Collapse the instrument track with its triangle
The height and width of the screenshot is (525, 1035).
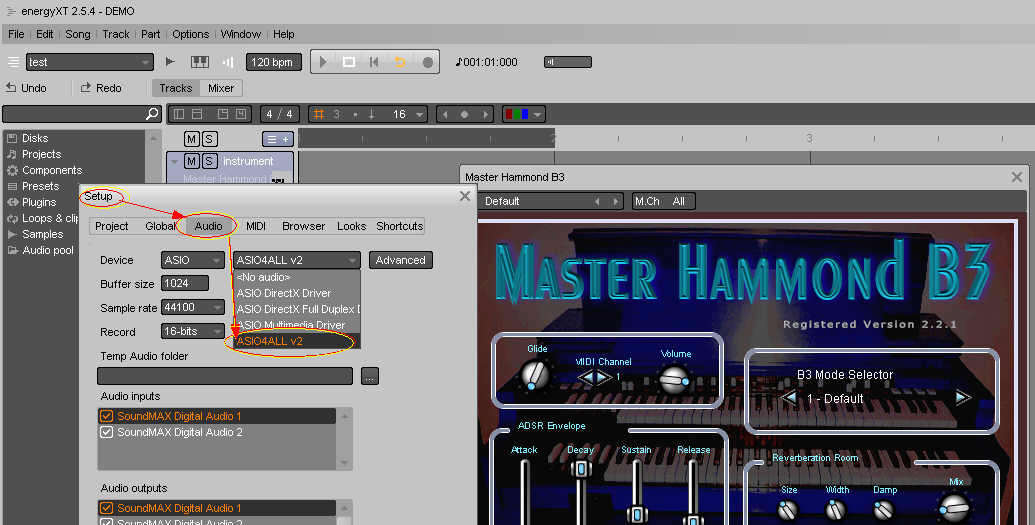174,161
